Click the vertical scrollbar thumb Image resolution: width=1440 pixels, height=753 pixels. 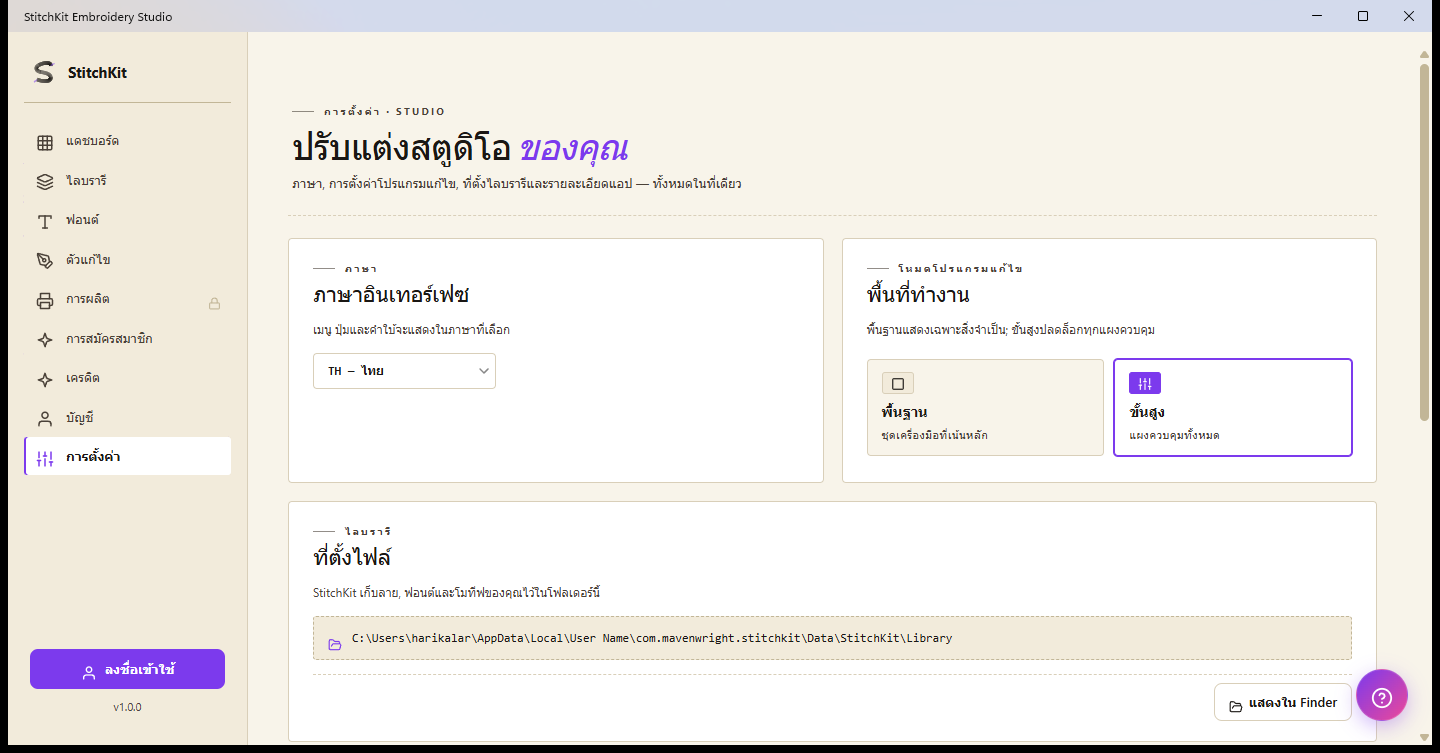tap(1425, 242)
